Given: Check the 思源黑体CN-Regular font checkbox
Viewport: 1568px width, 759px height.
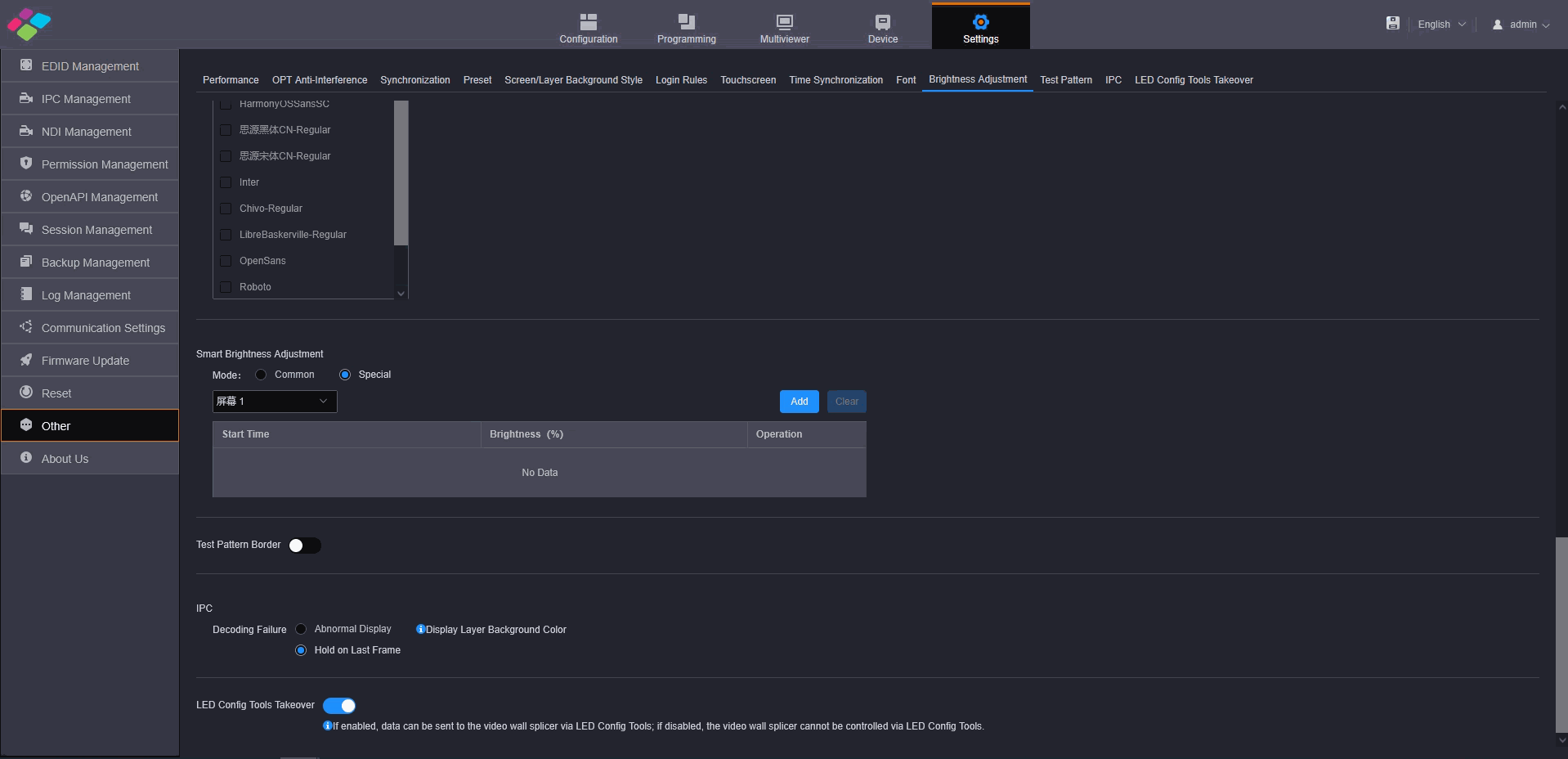Looking at the screenshot, I should 226,130.
